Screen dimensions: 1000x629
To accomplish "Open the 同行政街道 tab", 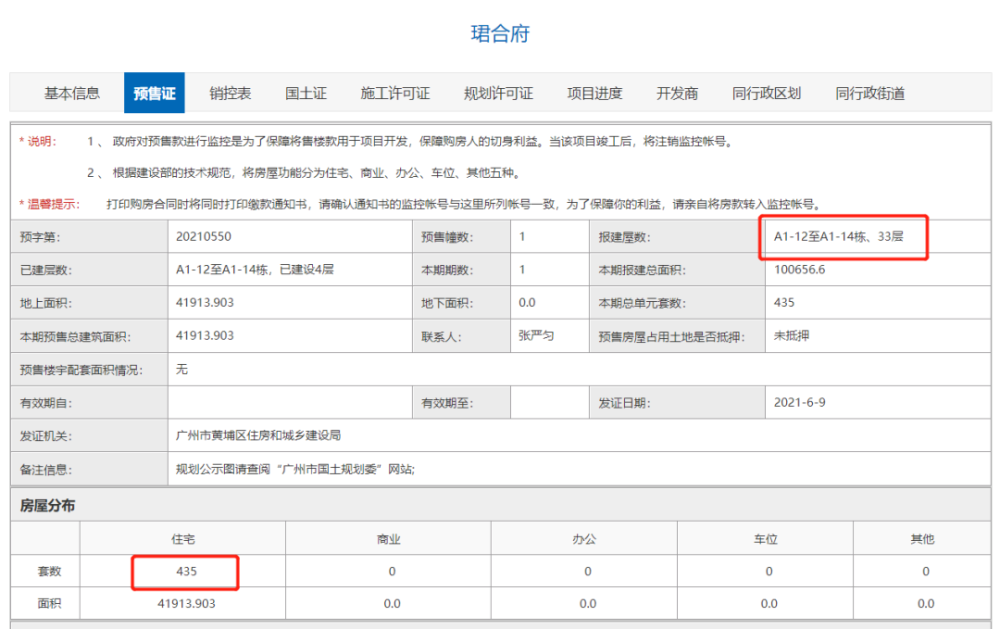I will (x=870, y=93).
